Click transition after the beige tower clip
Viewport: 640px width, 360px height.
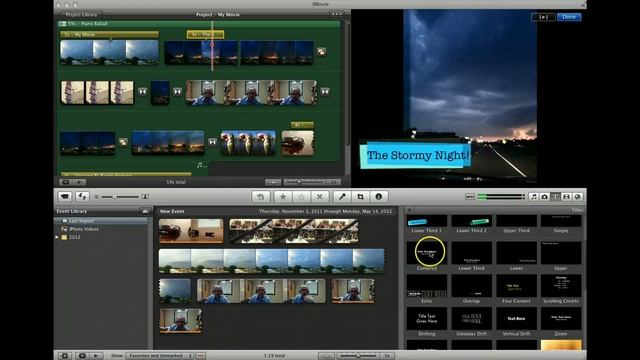coord(142,92)
